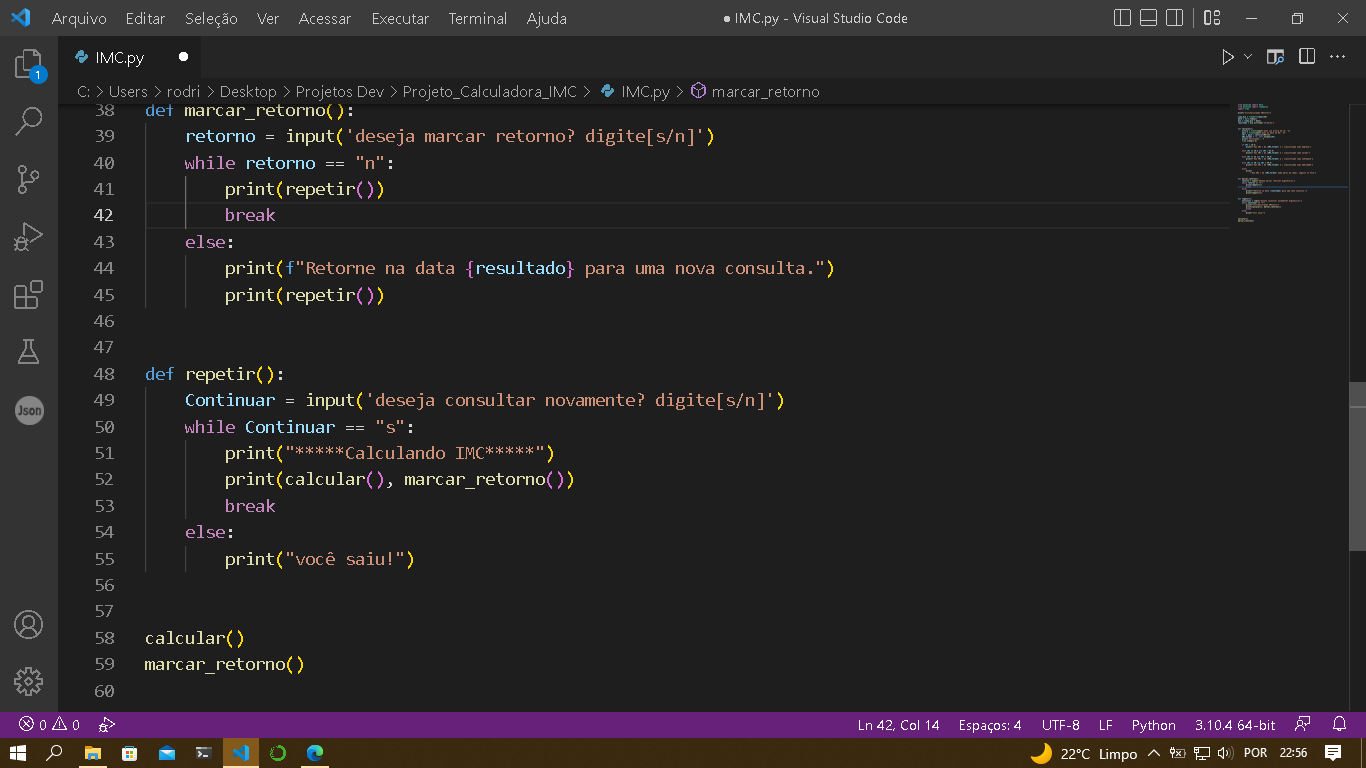Click the Python language mode selector
Image resolution: width=1366 pixels, height=768 pixels.
tap(1154, 725)
